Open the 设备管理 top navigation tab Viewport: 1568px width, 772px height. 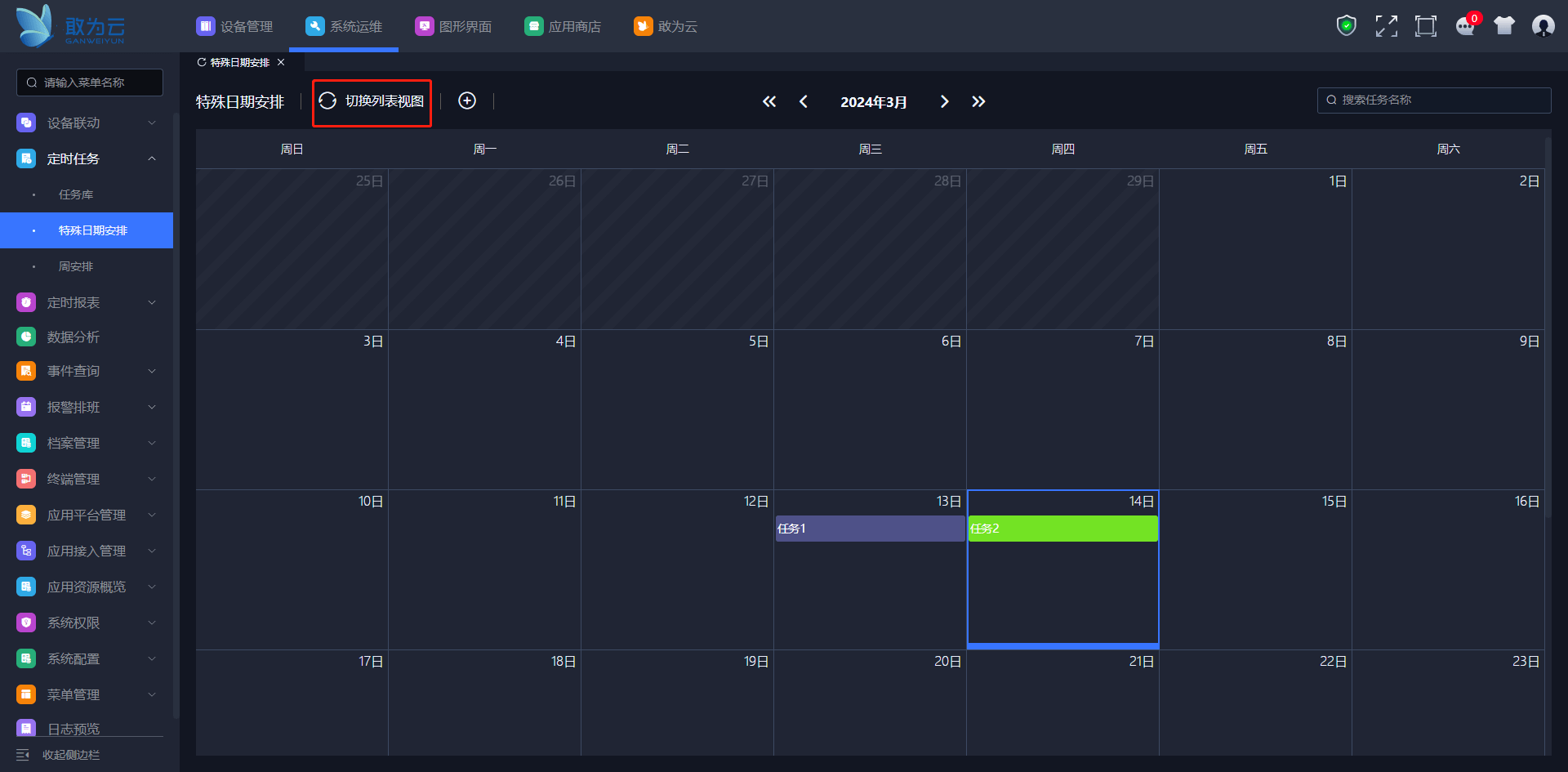pos(234,26)
